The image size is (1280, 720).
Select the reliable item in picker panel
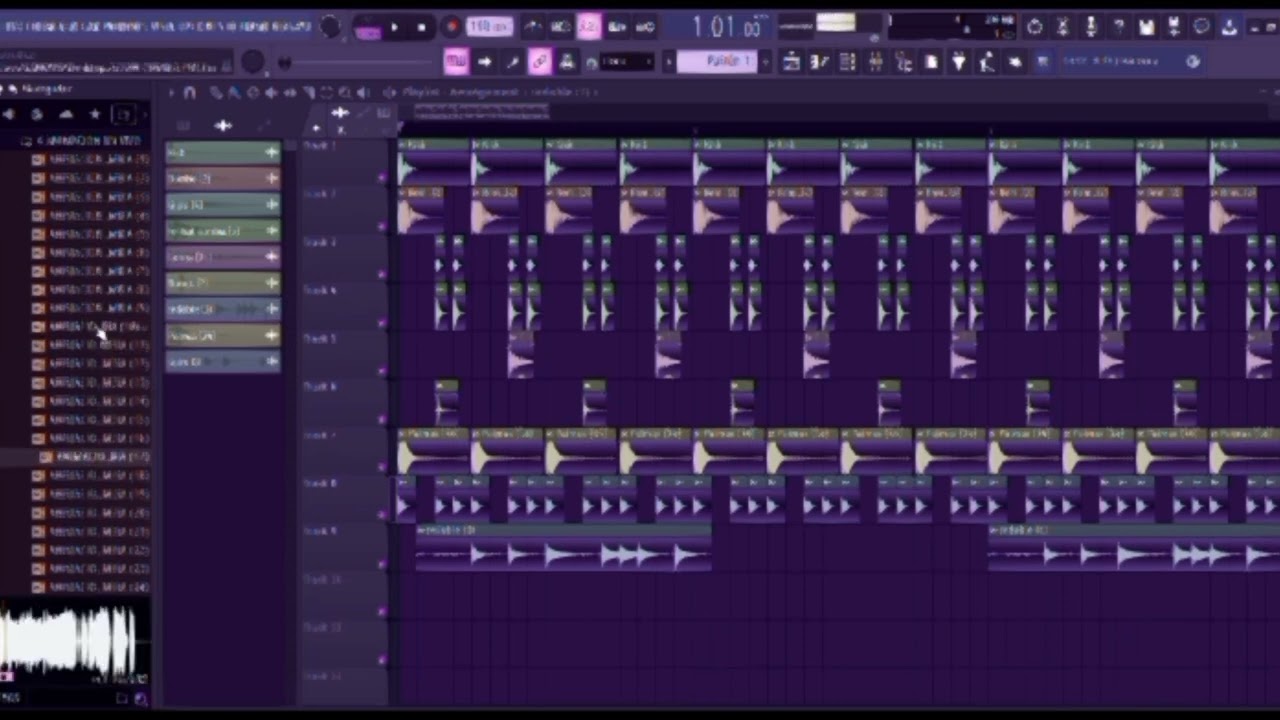[222, 310]
